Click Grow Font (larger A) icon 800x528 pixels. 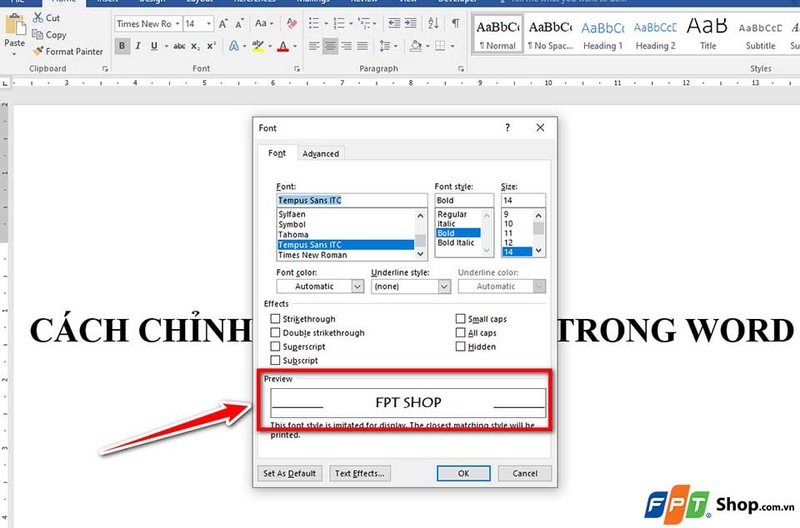click(x=223, y=23)
